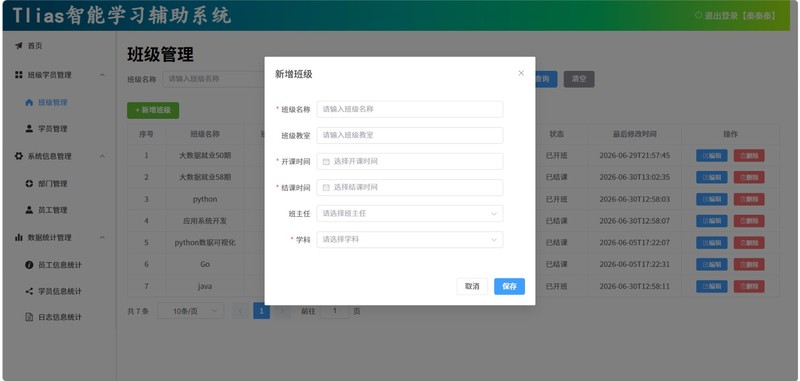Focus the 班级教室 input field
Screen dimensions: 800x381
410,136
